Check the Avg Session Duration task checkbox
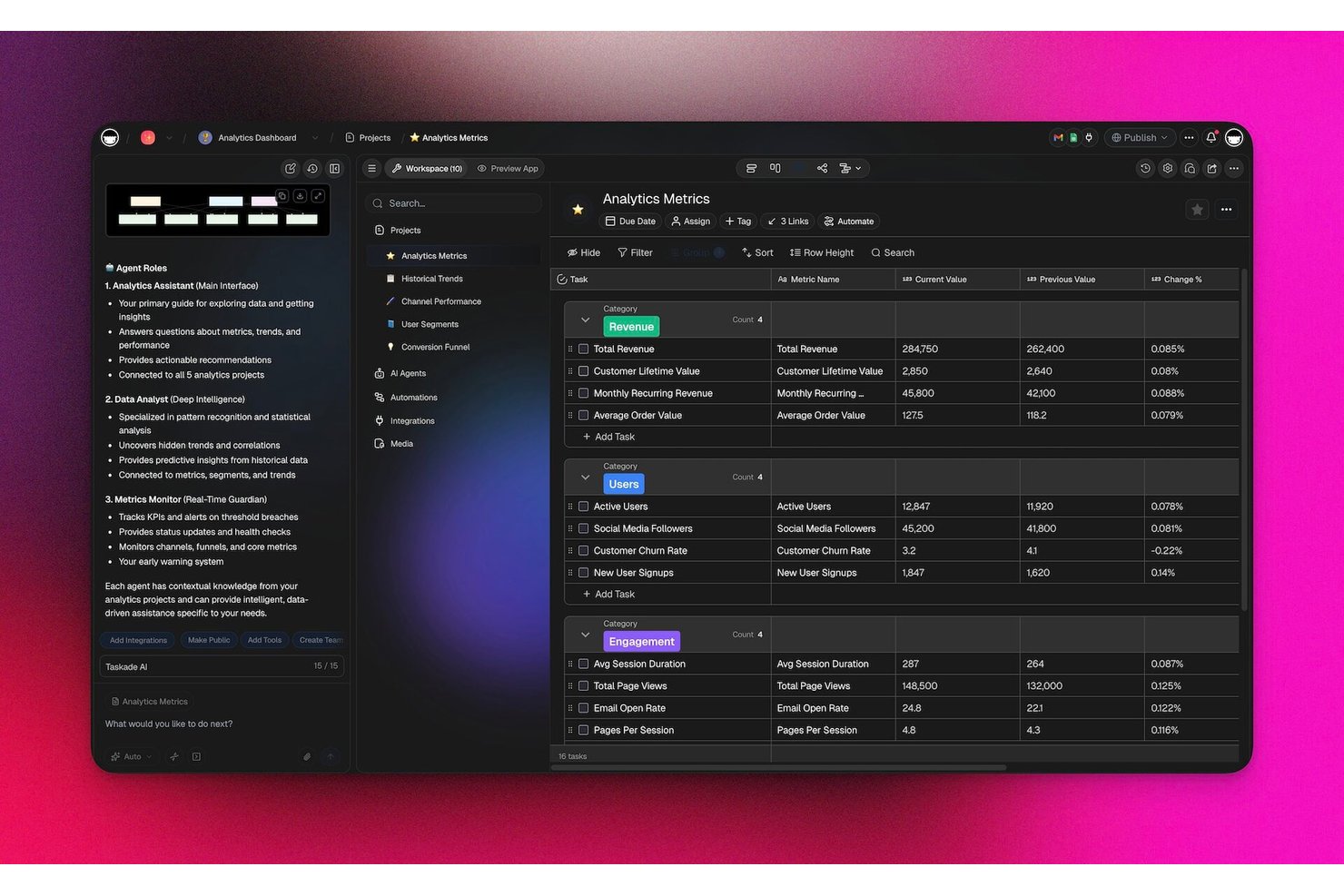The image size is (1344, 896). click(x=584, y=664)
